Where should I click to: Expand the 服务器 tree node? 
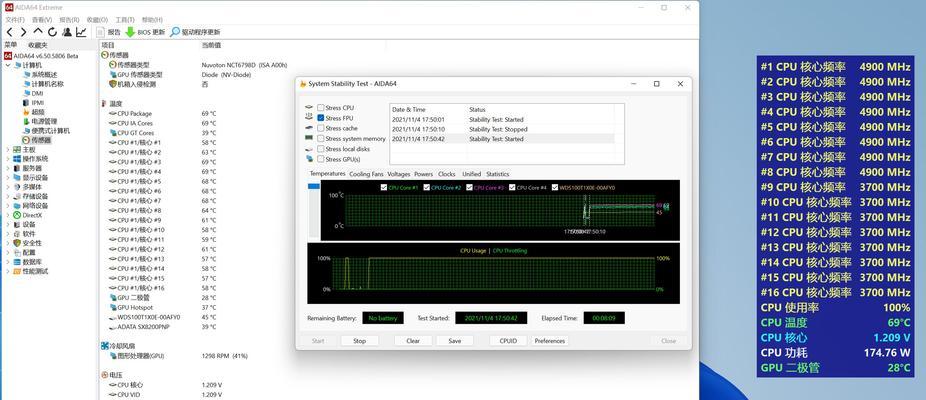tap(8, 168)
